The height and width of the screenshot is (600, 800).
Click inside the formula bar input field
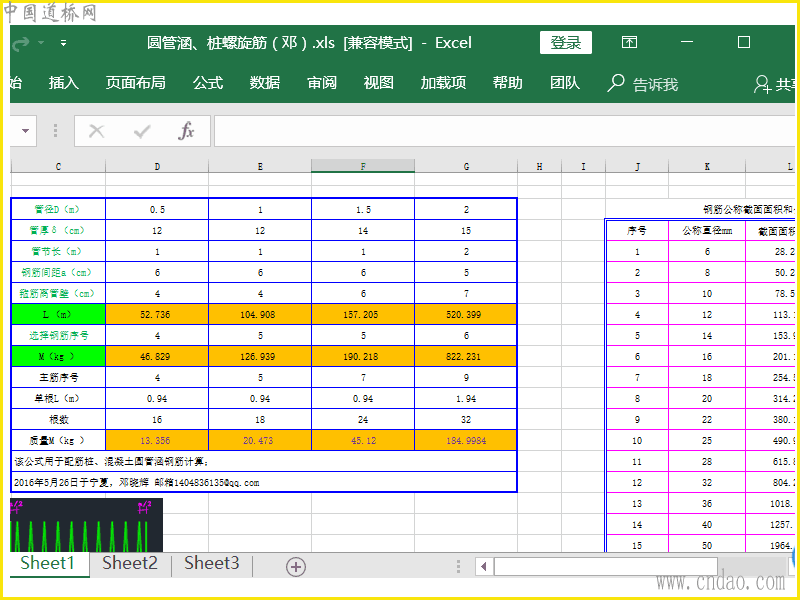[x=500, y=131]
